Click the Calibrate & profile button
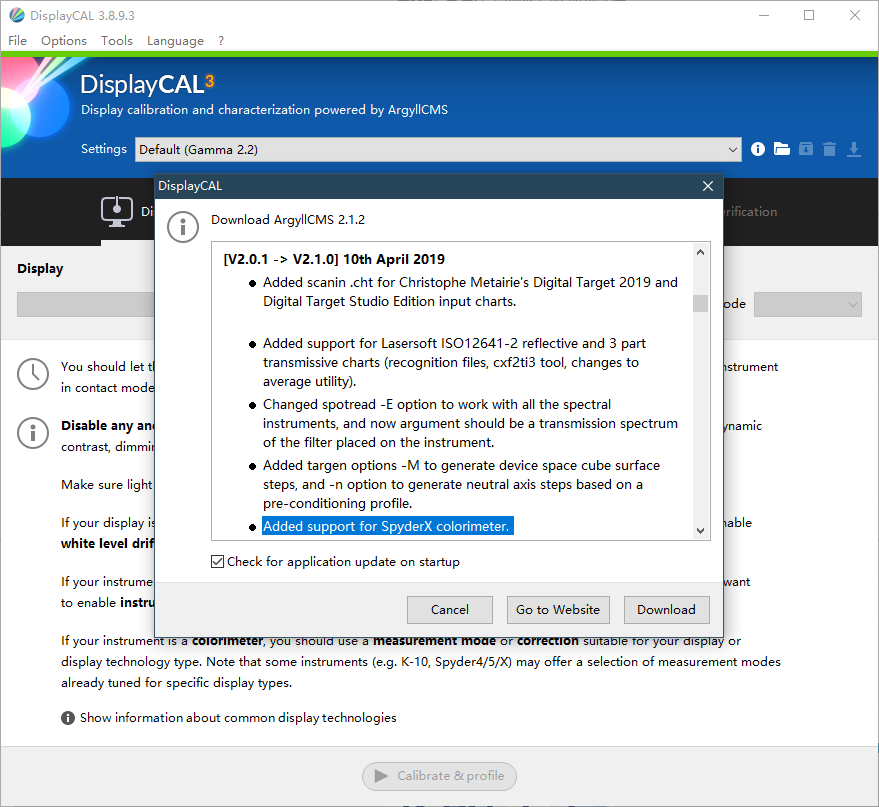 (x=439, y=776)
